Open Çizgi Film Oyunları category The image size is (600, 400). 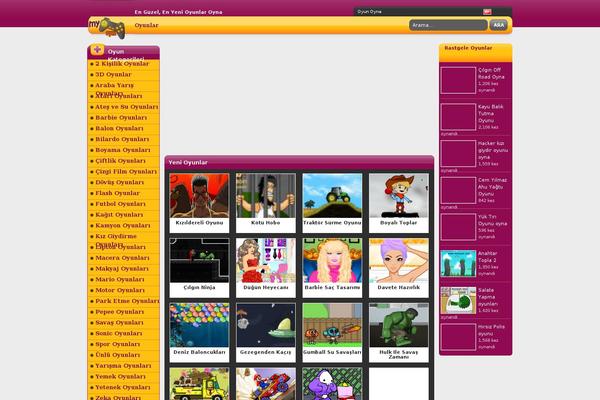[126, 171]
